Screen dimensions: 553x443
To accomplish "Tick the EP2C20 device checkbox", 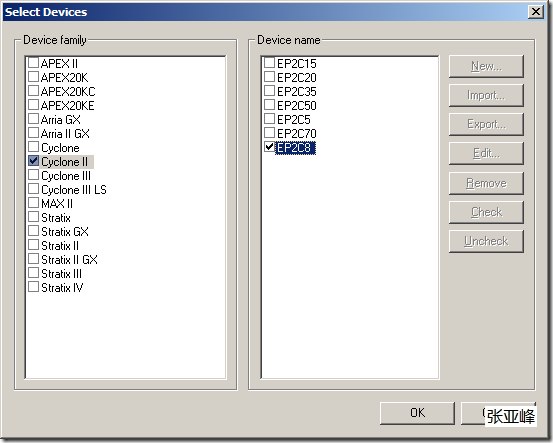I will (x=269, y=77).
